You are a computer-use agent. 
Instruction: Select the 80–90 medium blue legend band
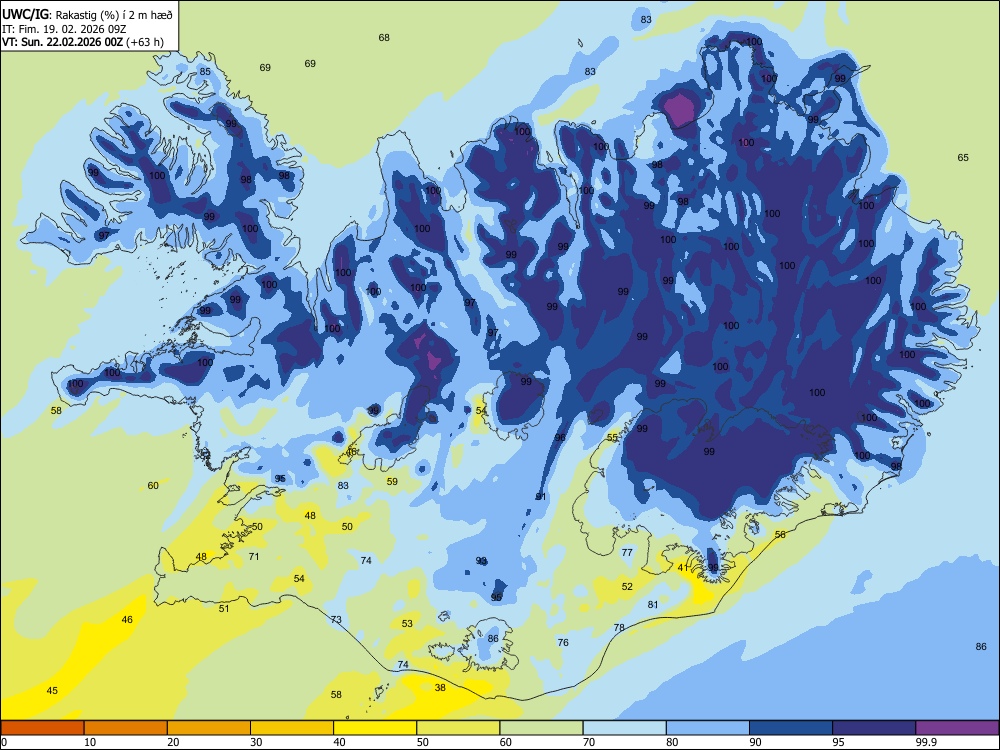click(708, 728)
